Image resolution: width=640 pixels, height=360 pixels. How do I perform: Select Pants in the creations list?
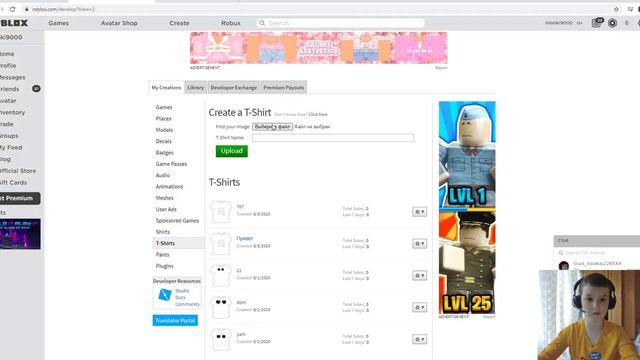point(162,255)
